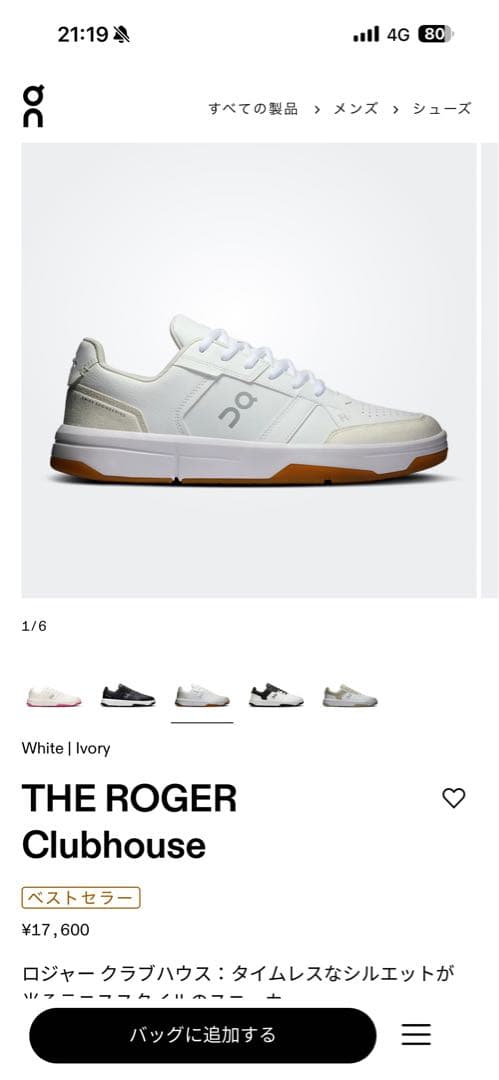This screenshot has height=1080, width=499.
Task: Open the メンズ breadcrumb link
Action: (x=356, y=108)
